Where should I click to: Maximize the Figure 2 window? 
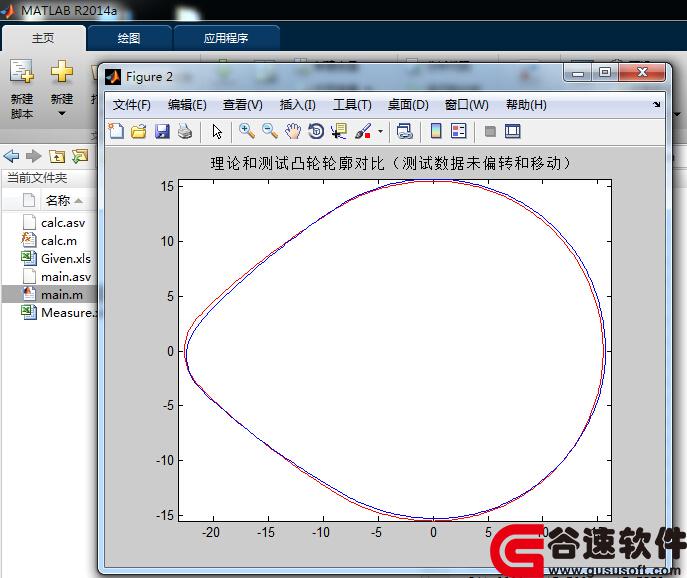point(605,72)
